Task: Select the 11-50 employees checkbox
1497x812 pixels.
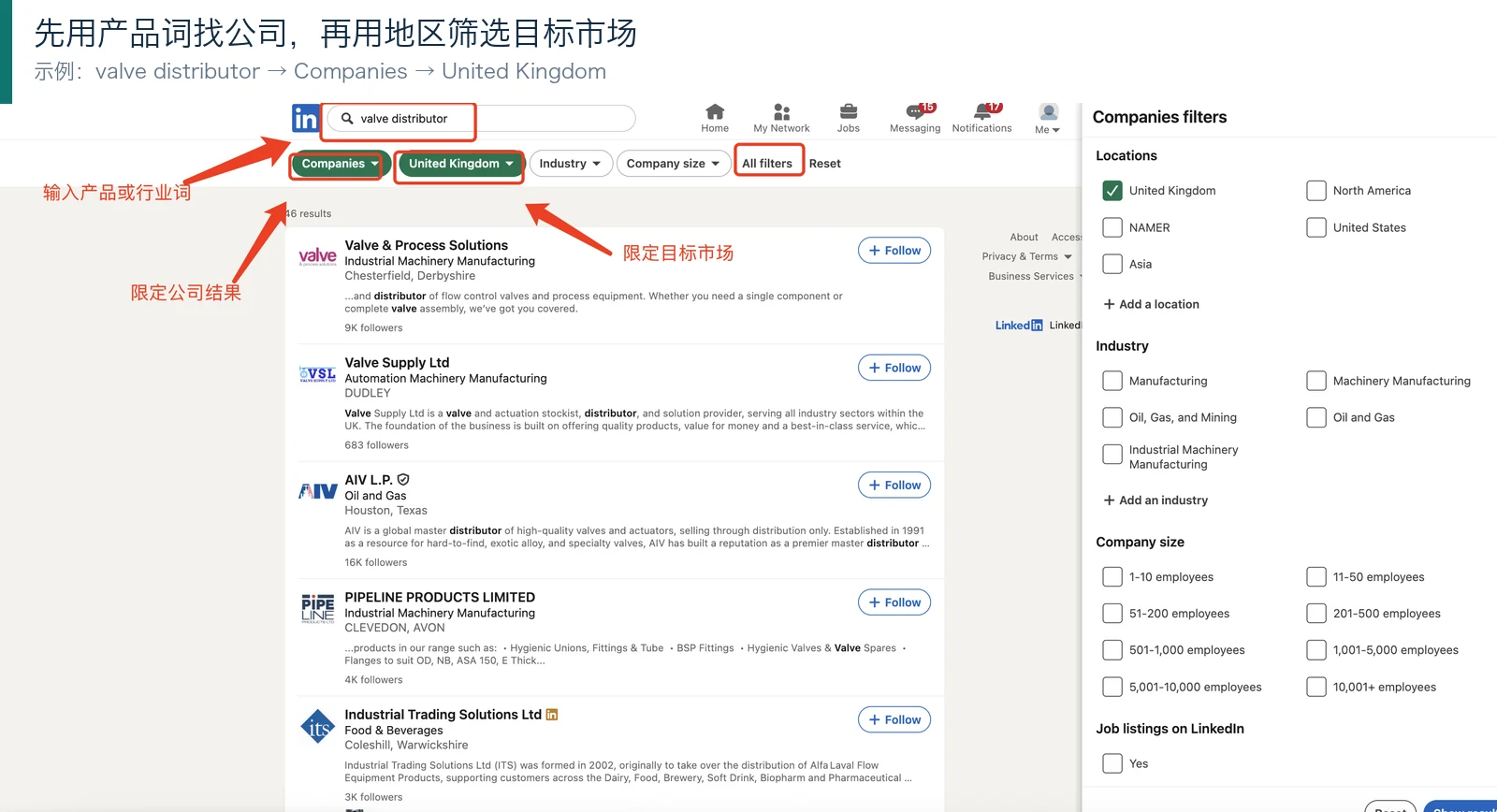Action: [x=1316, y=577]
